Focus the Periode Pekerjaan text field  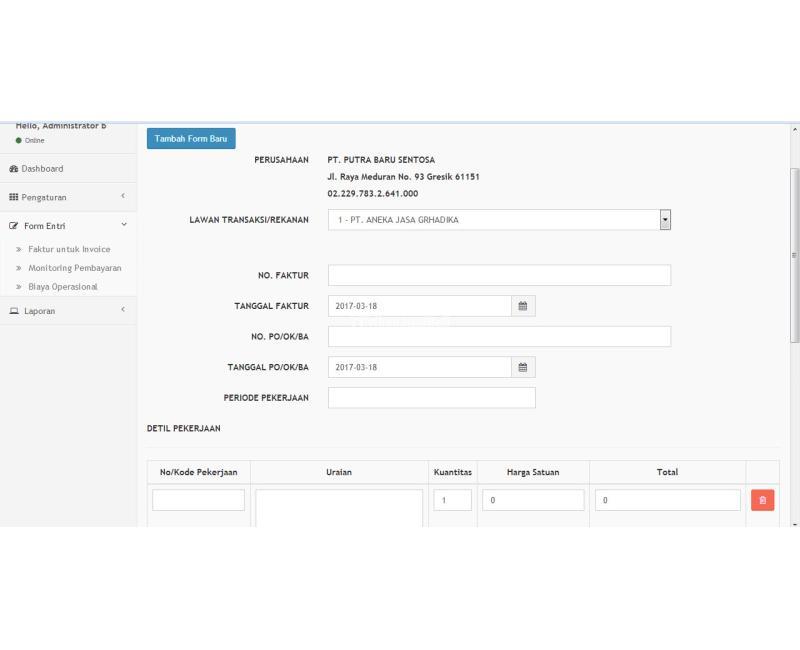click(x=431, y=398)
